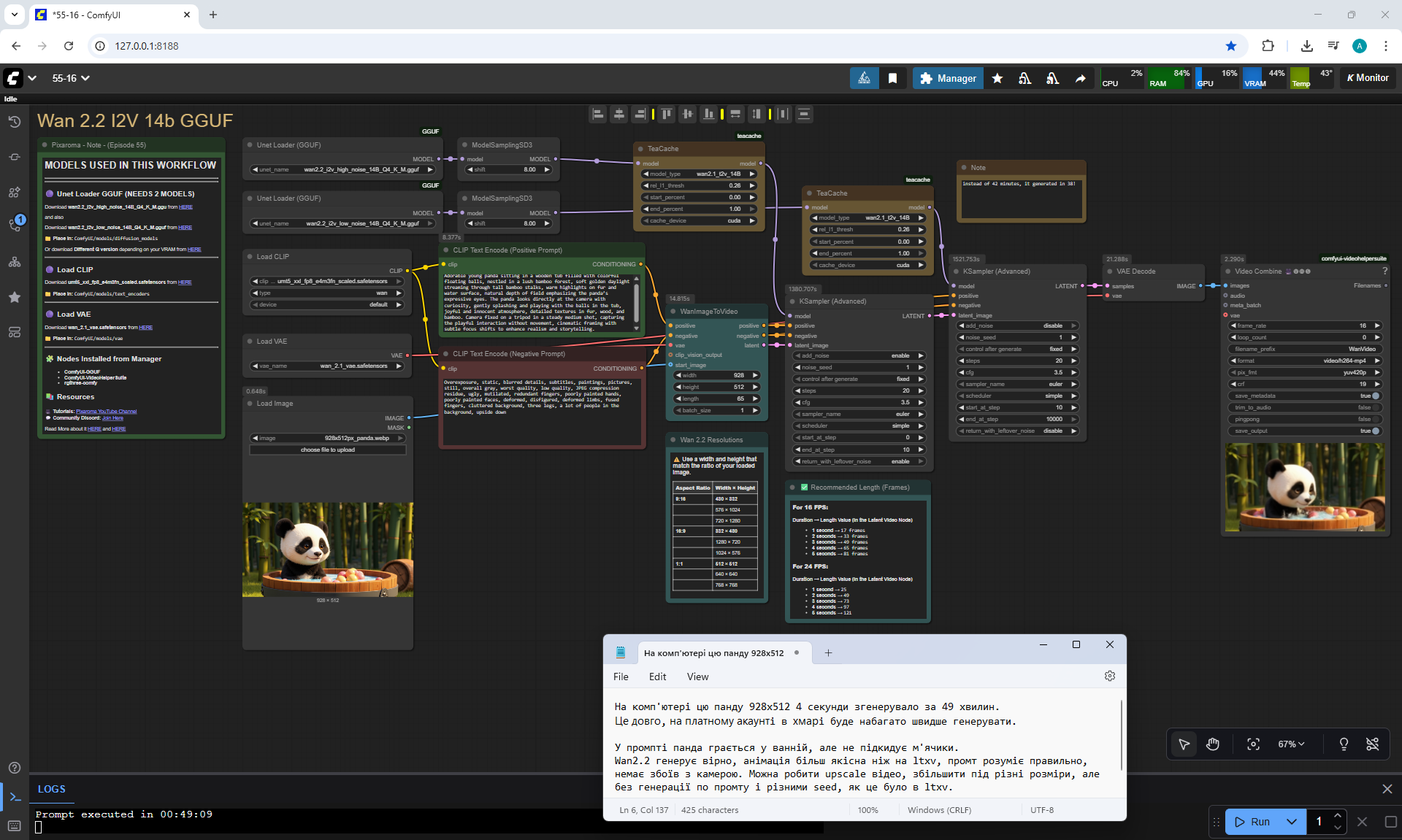
Task: Open the 55-16 workflow dropdown
Action: [x=71, y=78]
